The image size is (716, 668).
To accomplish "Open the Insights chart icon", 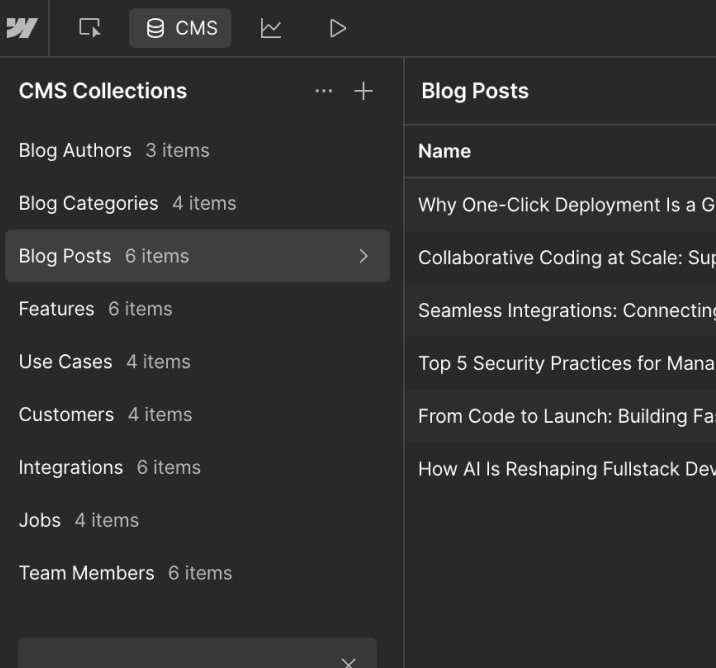I will 271,28.
